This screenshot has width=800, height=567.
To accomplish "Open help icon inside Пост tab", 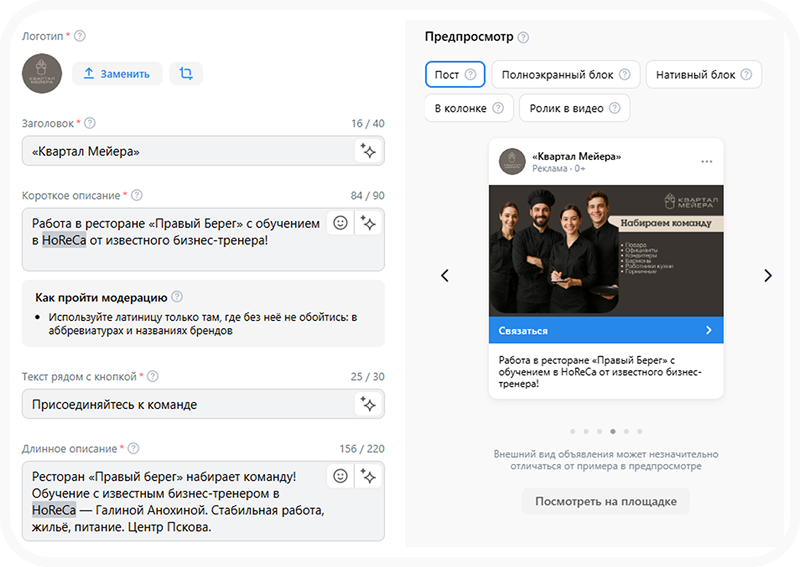I will point(470,75).
